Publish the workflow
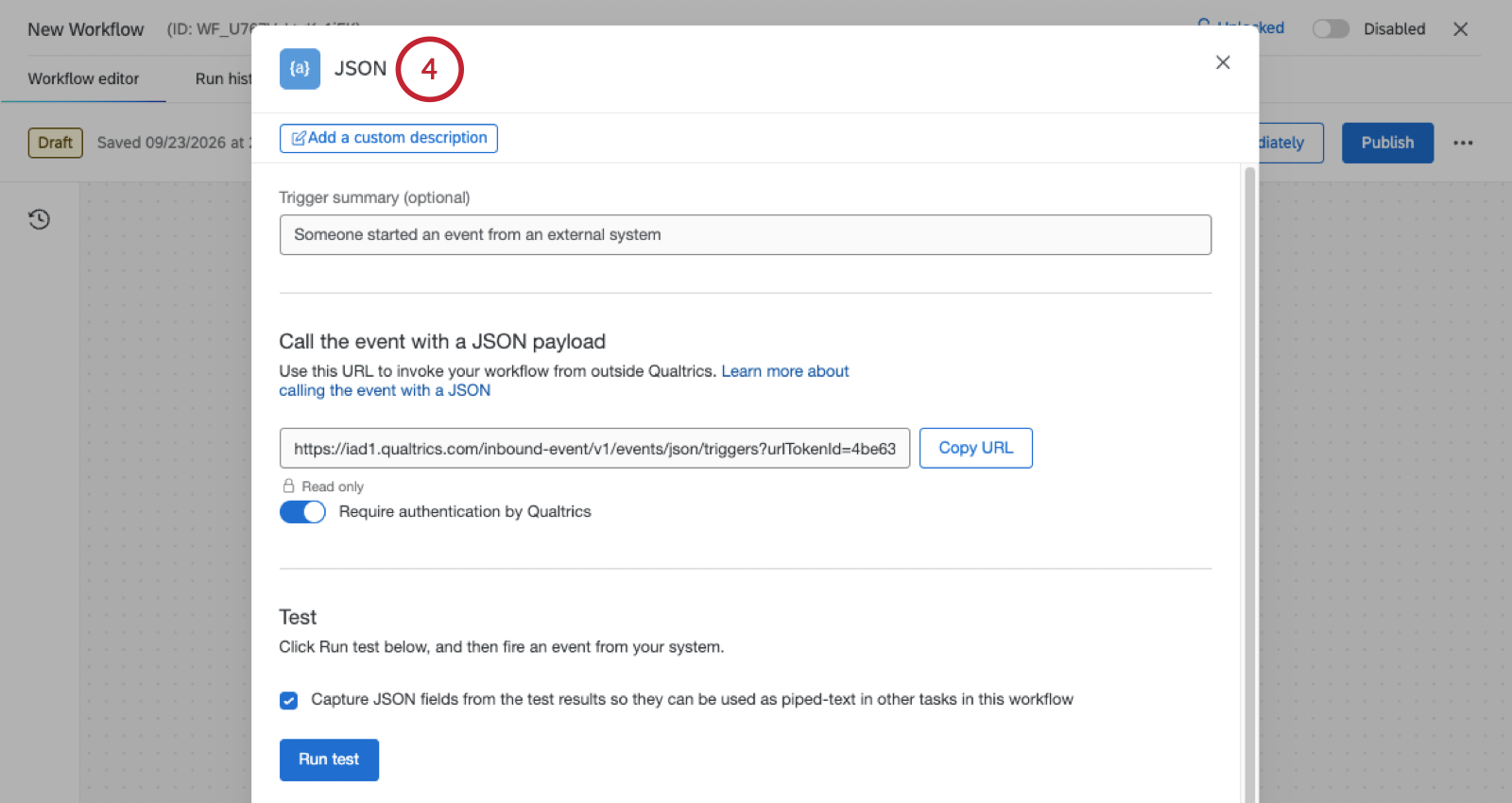 pyautogui.click(x=1387, y=143)
